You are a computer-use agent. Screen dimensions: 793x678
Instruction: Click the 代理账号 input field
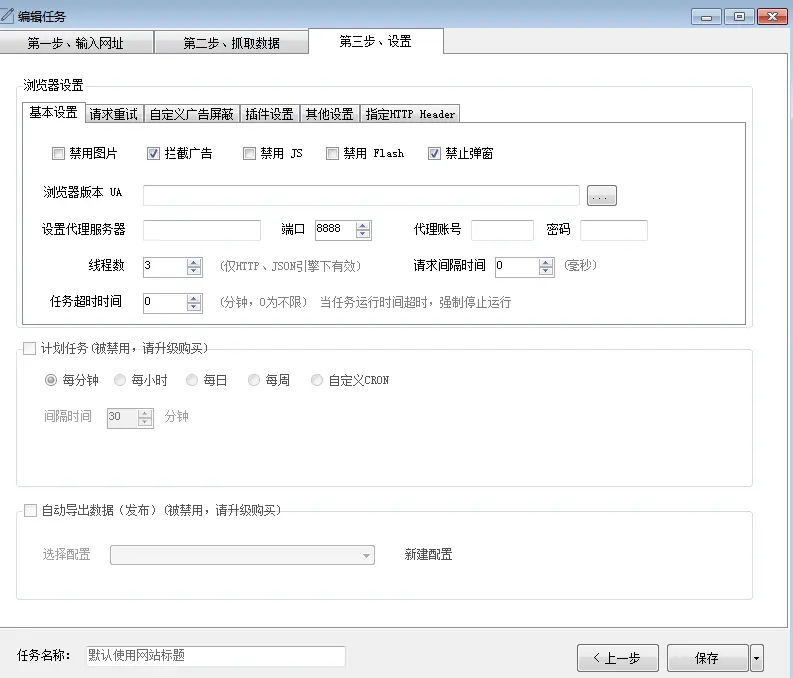pos(502,230)
